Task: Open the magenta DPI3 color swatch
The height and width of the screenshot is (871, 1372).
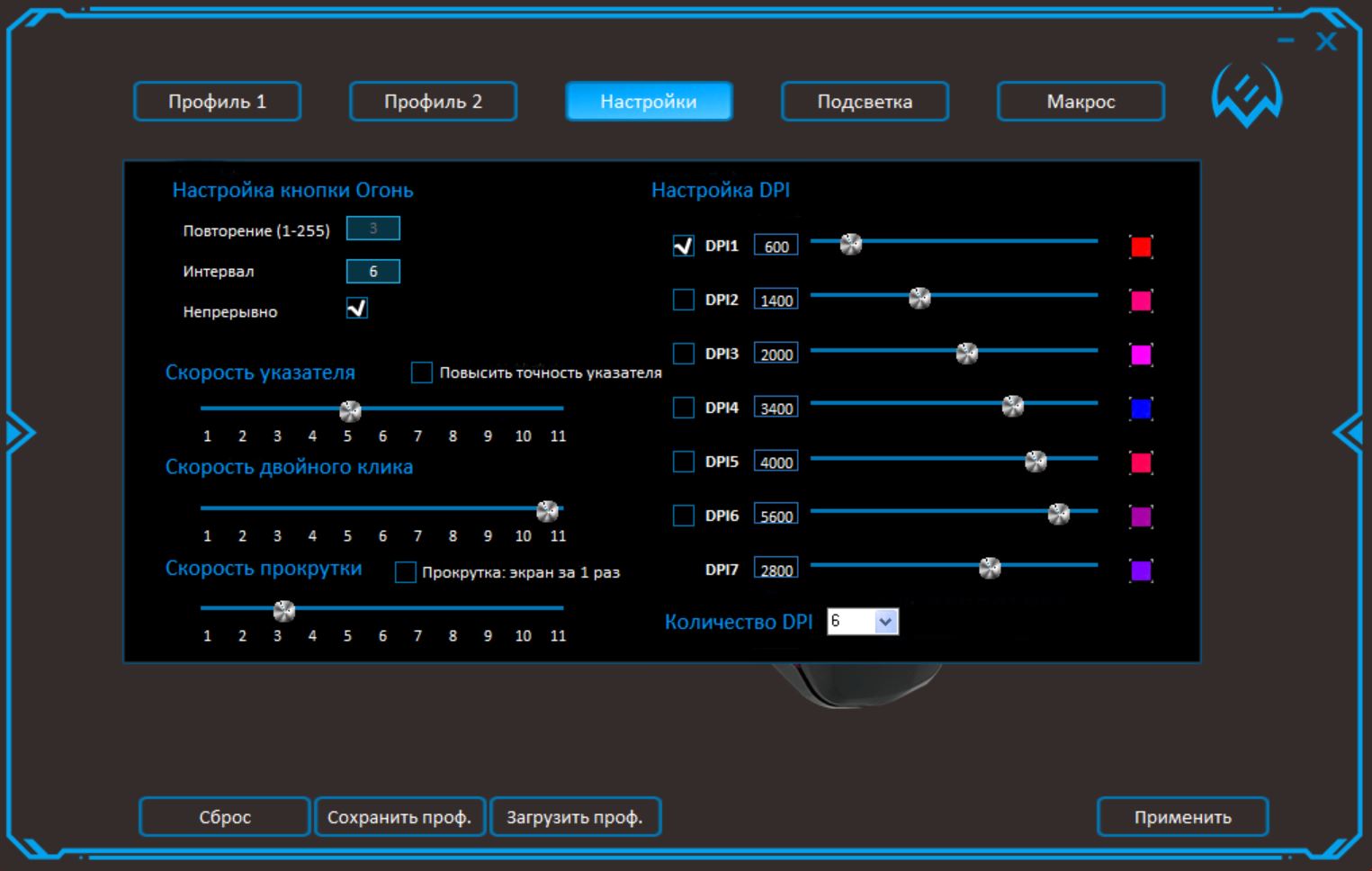Action: point(1141,355)
